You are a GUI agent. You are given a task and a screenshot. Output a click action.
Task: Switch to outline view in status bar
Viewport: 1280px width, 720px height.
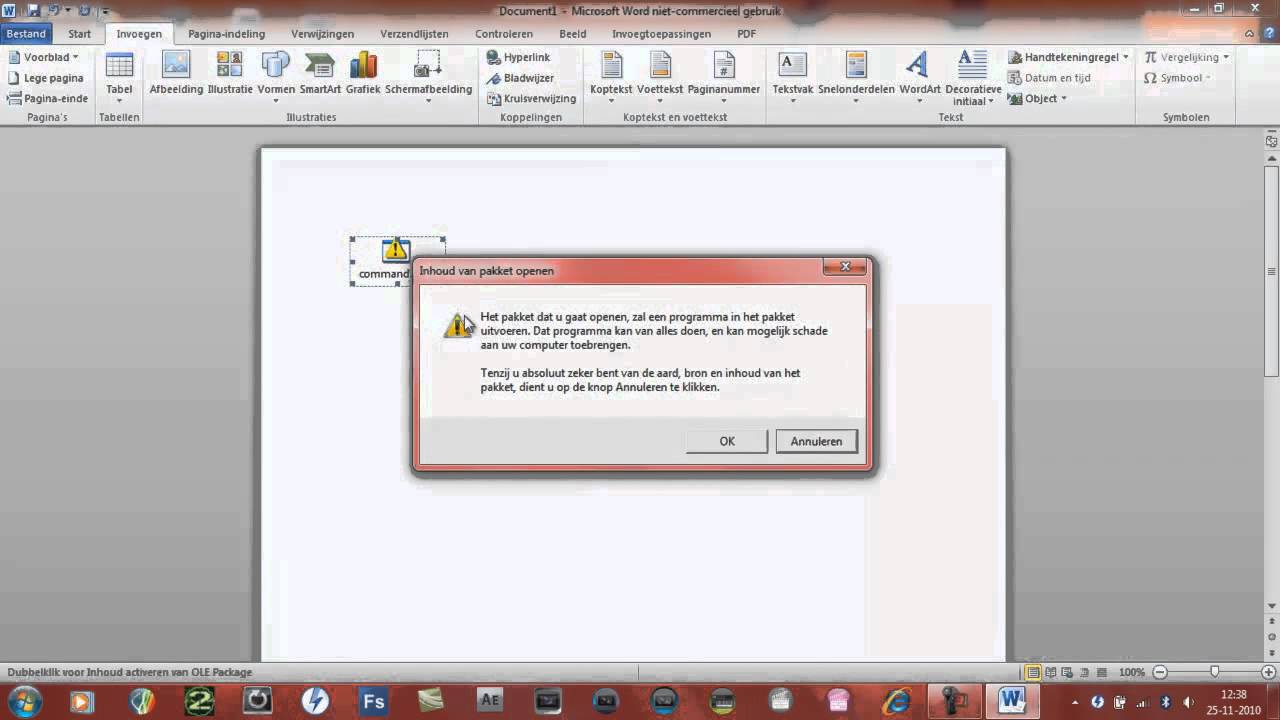click(1085, 672)
